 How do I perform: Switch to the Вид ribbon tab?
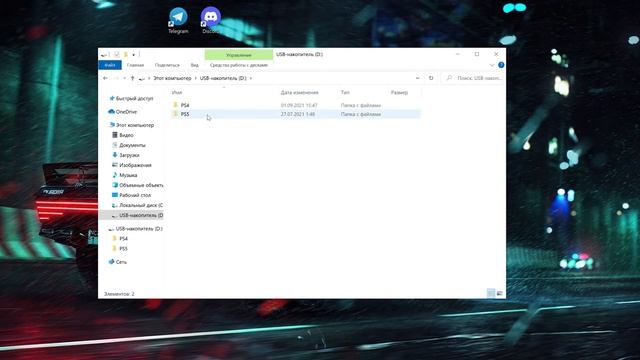pos(194,65)
